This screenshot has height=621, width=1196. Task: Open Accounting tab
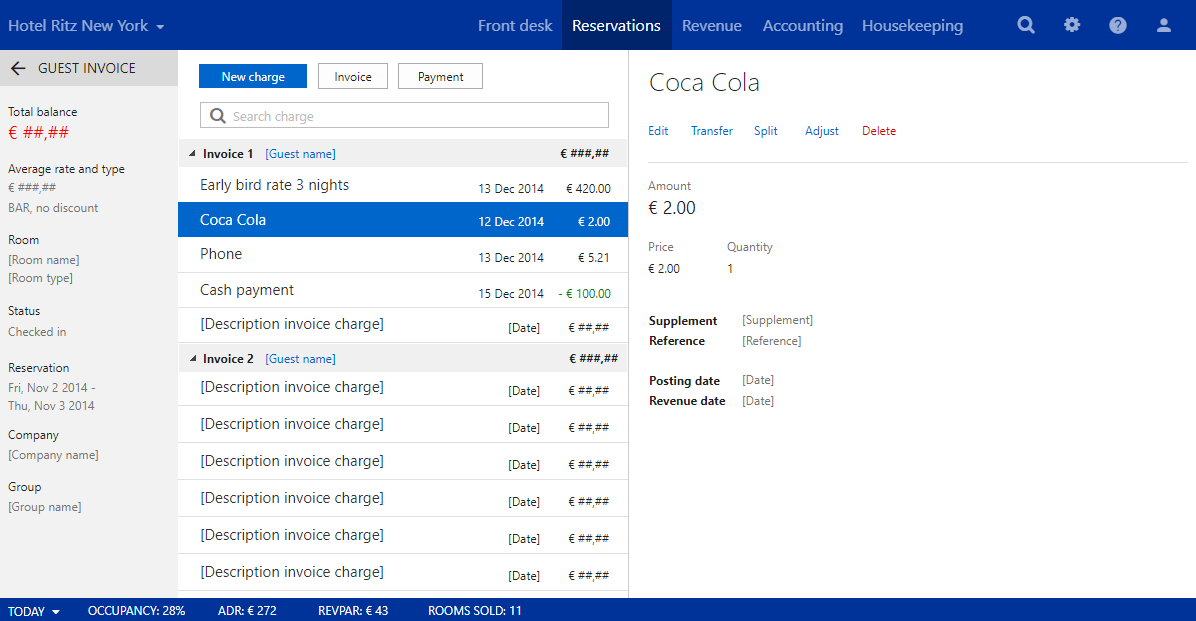point(802,25)
